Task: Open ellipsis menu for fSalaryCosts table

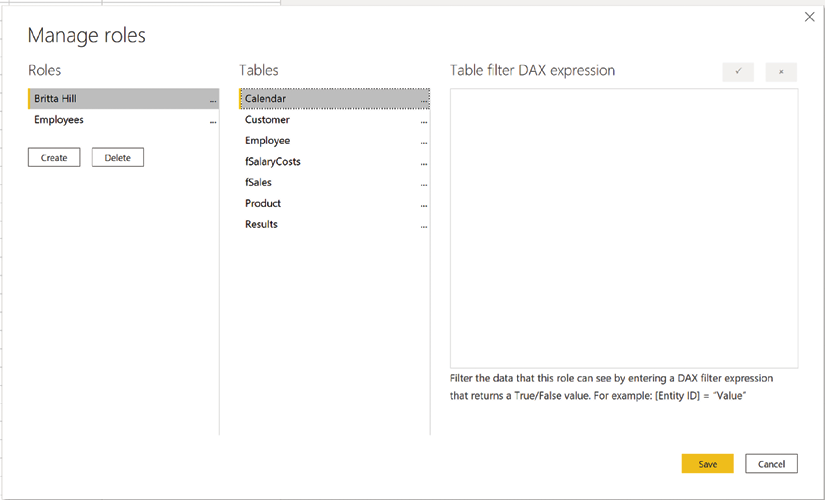Action: (x=424, y=163)
